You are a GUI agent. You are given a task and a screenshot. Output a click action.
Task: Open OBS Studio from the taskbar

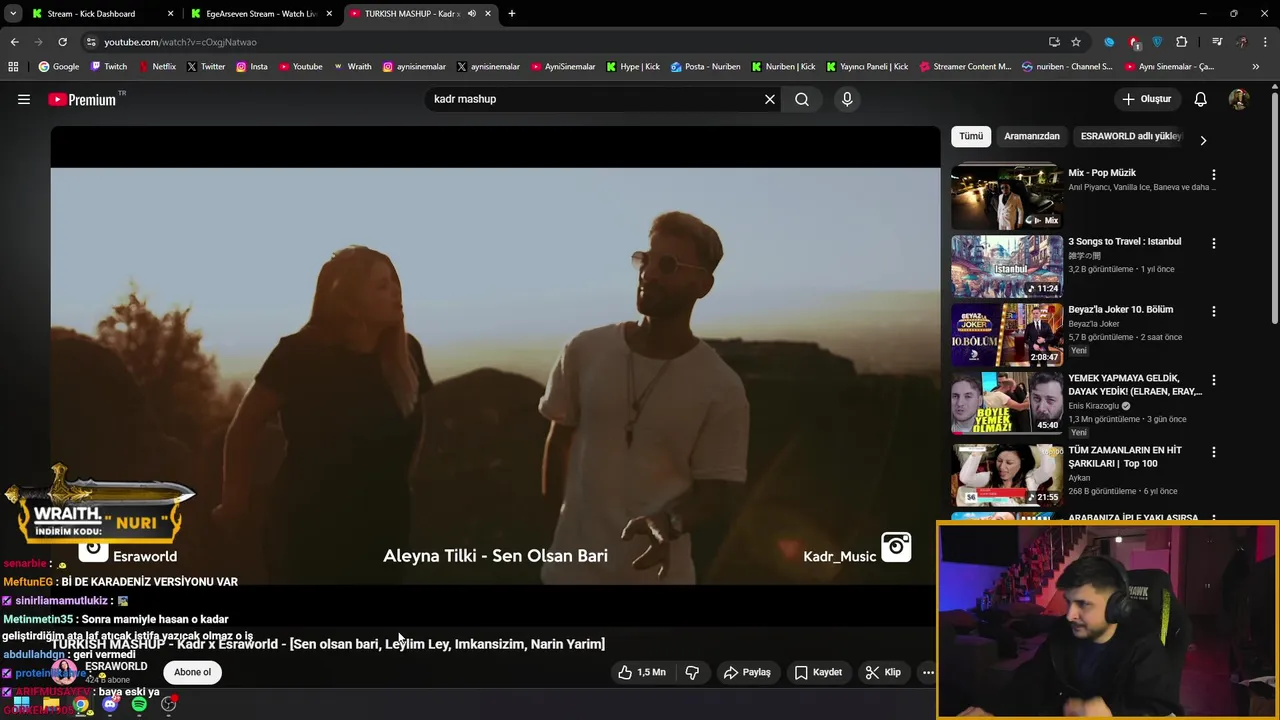tap(169, 704)
